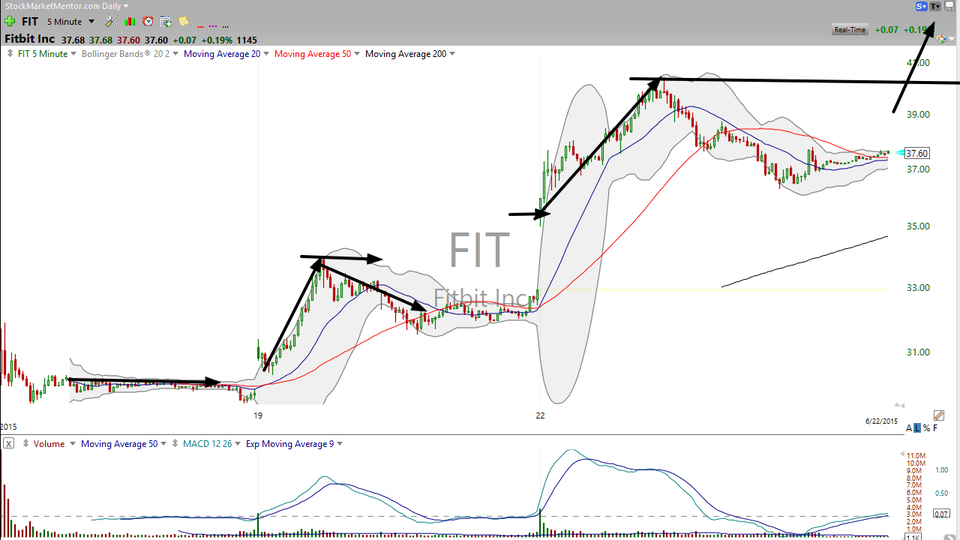Click the green plus add symbol icon
The image size is (960, 540).
[10, 21]
